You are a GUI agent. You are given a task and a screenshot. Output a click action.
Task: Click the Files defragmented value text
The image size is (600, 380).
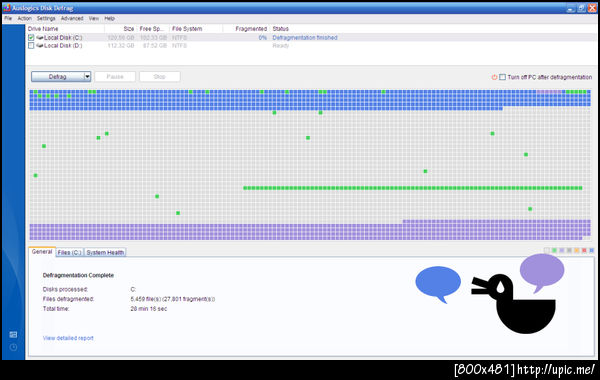pyautogui.click(x=173, y=299)
